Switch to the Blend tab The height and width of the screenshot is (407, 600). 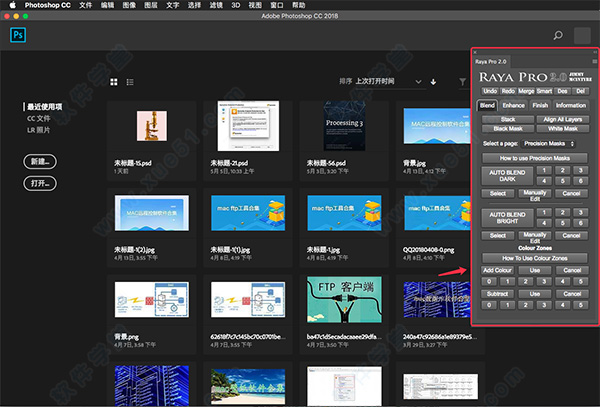tap(487, 105)
